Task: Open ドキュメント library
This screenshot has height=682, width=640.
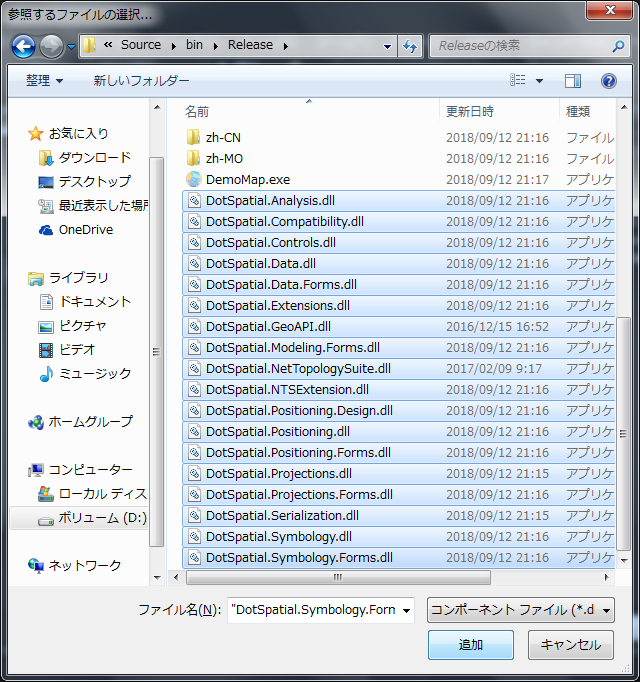Action: (86, 301)
